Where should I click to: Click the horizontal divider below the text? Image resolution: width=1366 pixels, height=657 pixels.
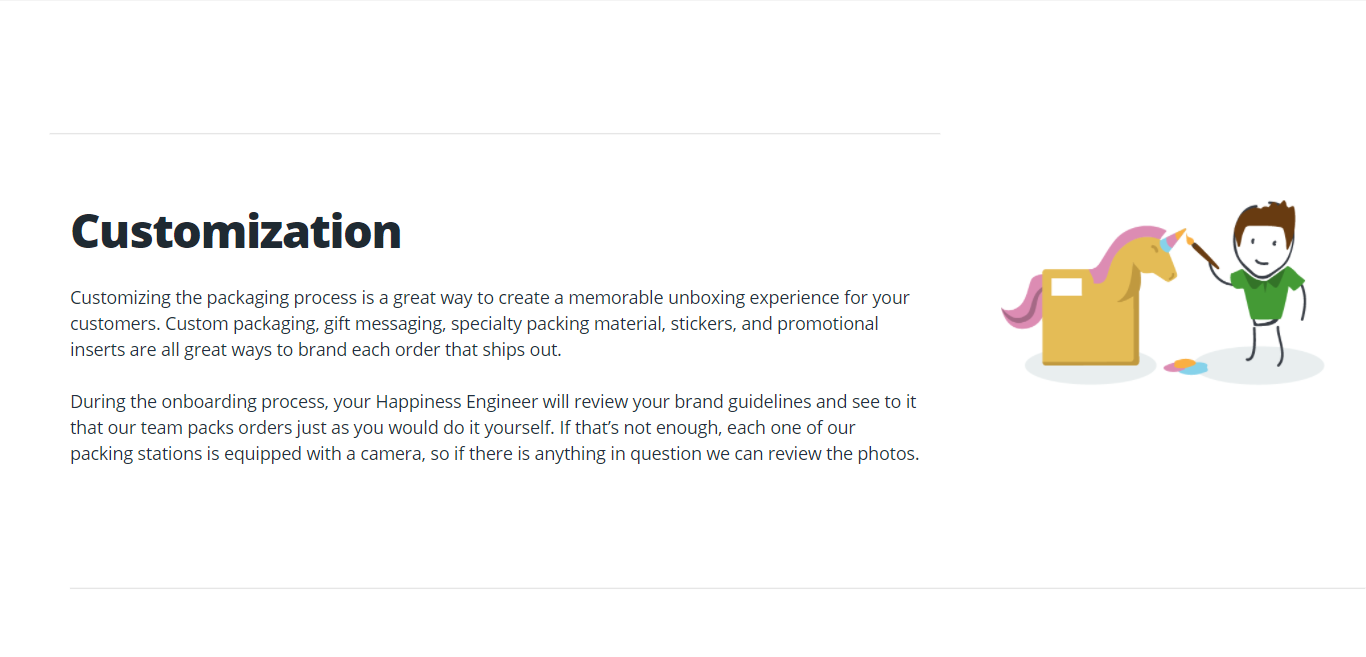click(x=718, y=588)
